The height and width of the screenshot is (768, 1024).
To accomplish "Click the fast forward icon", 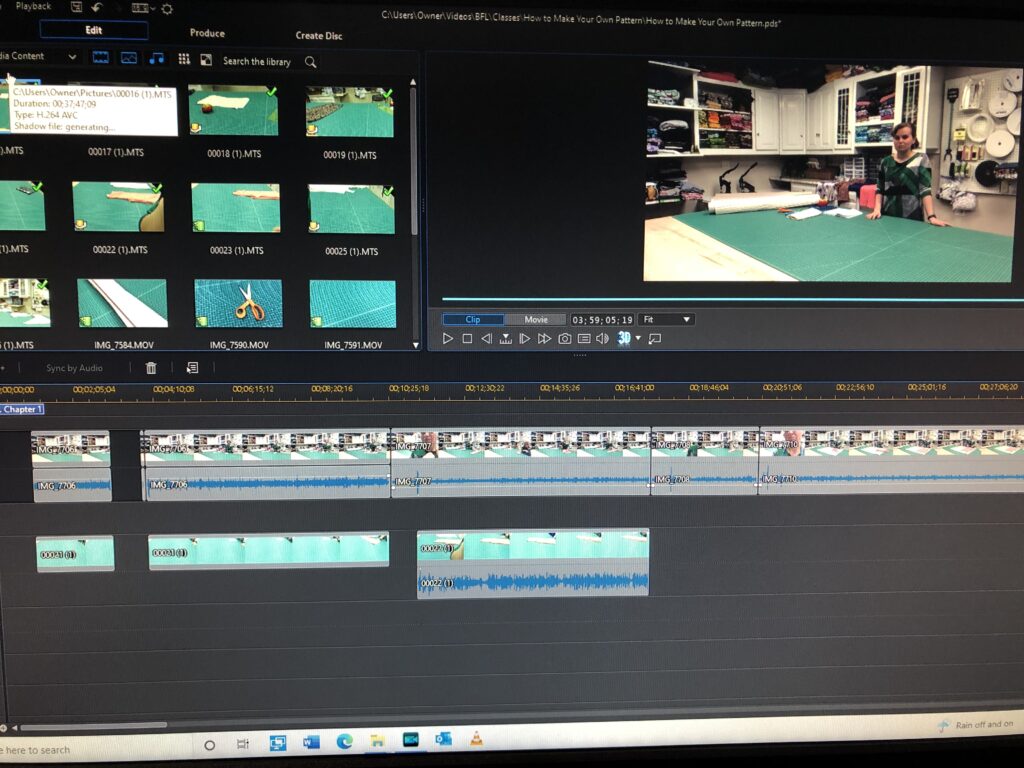I will (544, 339).
